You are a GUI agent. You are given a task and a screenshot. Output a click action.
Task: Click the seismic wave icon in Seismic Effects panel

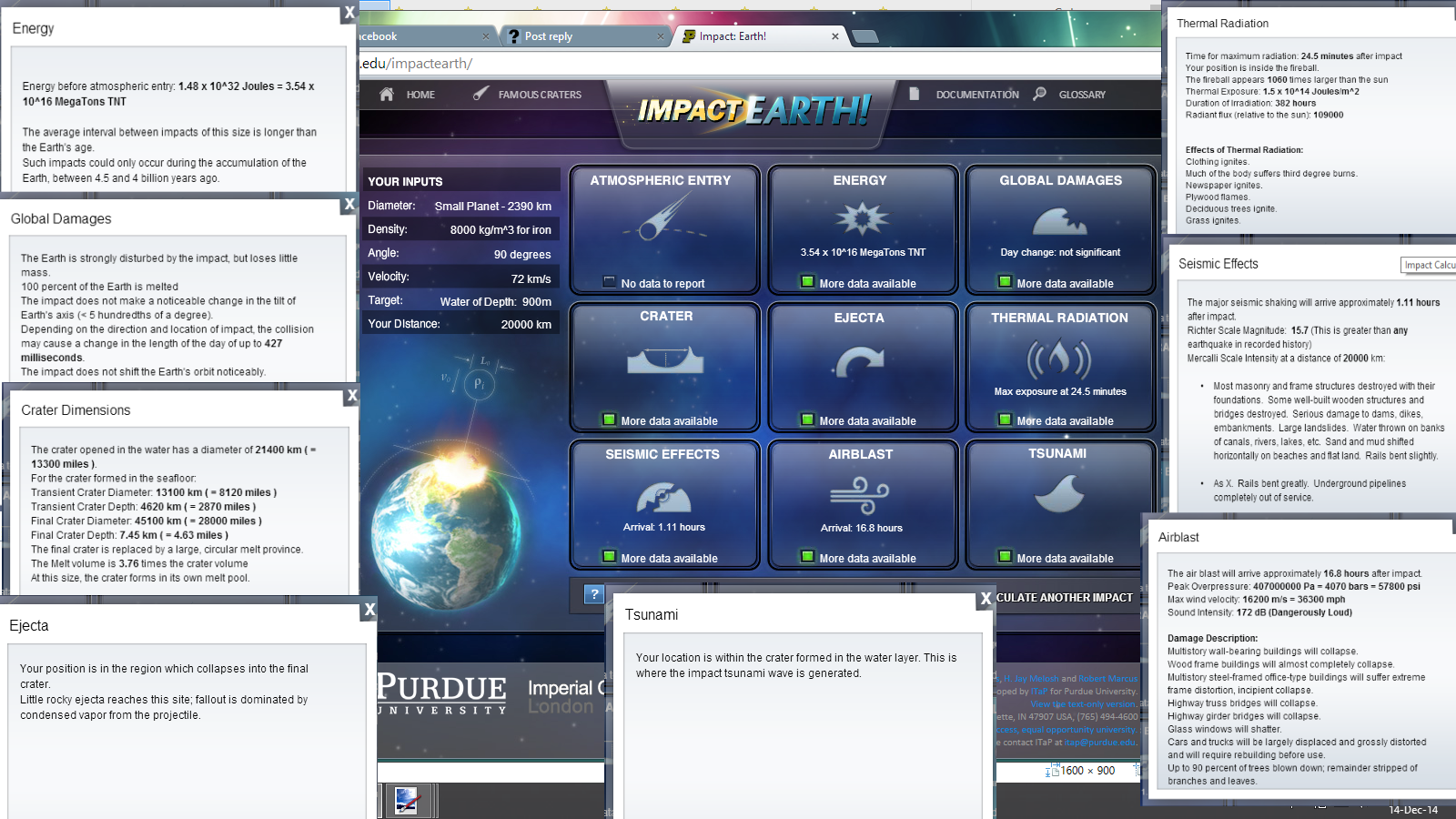tap(663, 497)
